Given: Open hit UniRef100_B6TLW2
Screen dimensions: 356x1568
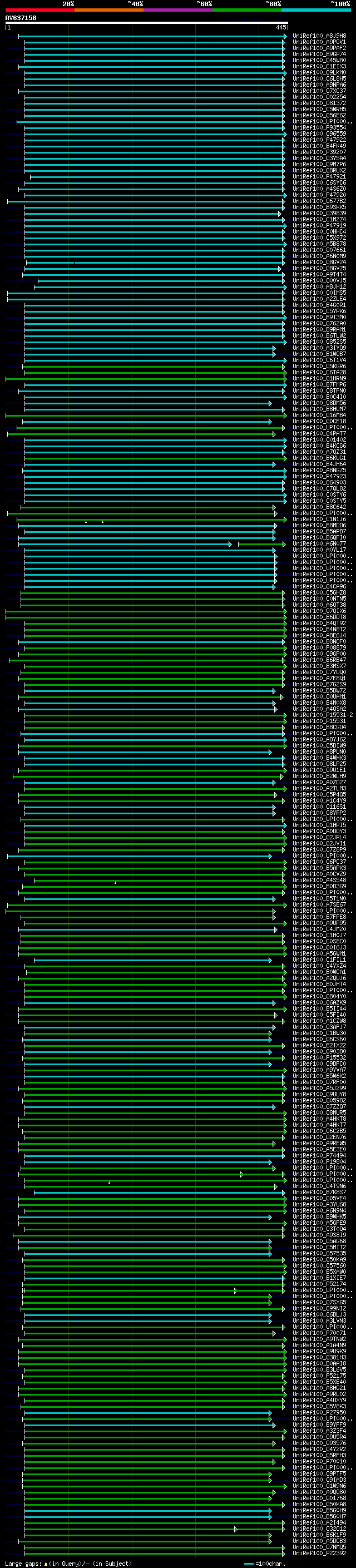Looking at the screenshot, I should pos(319,336).
